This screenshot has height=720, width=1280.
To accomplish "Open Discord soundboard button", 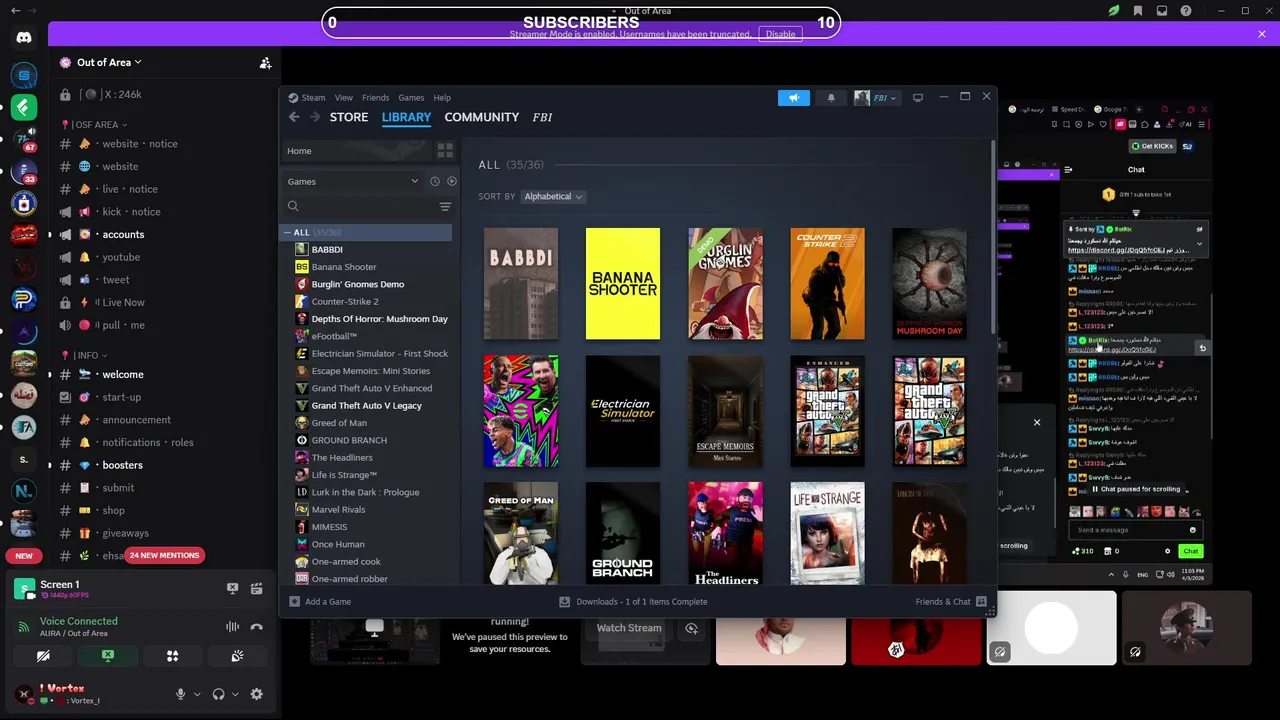I will tap(237, 656).
